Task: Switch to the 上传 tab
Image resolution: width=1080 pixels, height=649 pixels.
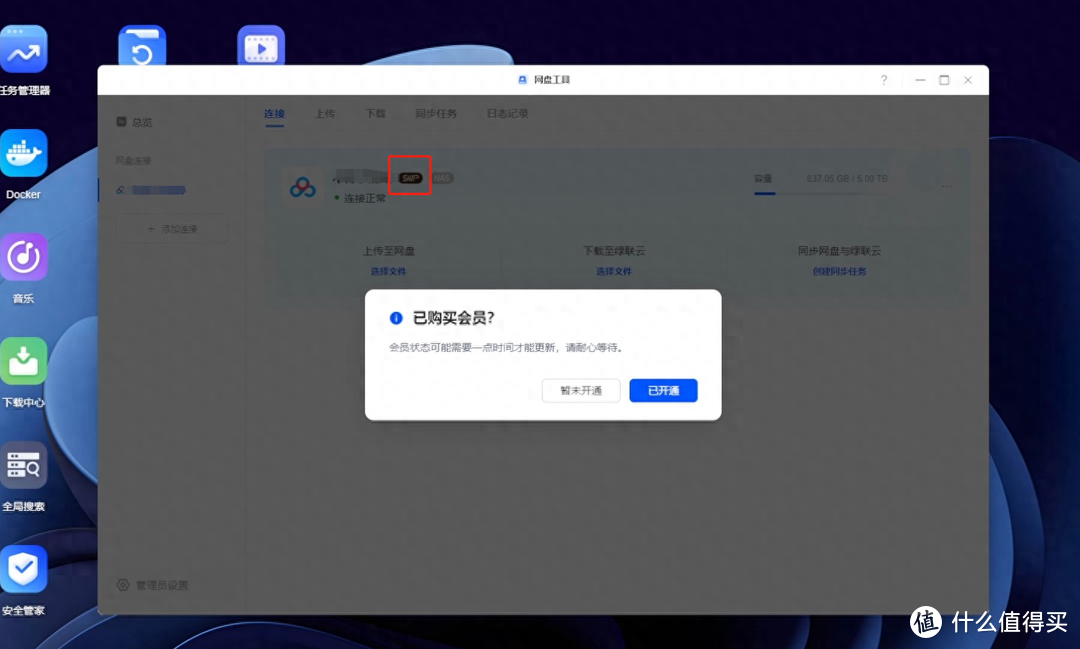Action: tap(325, 113)
